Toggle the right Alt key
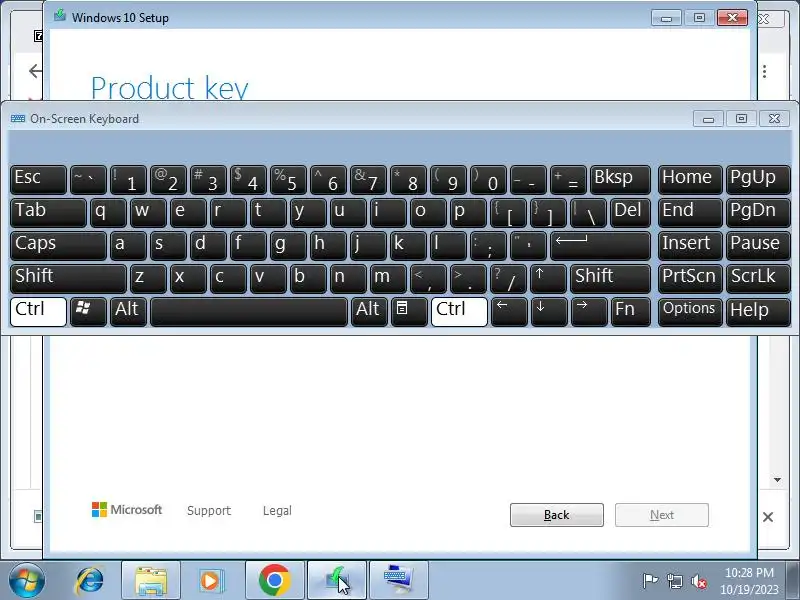800x600 pixels. (x=368, y=312)
